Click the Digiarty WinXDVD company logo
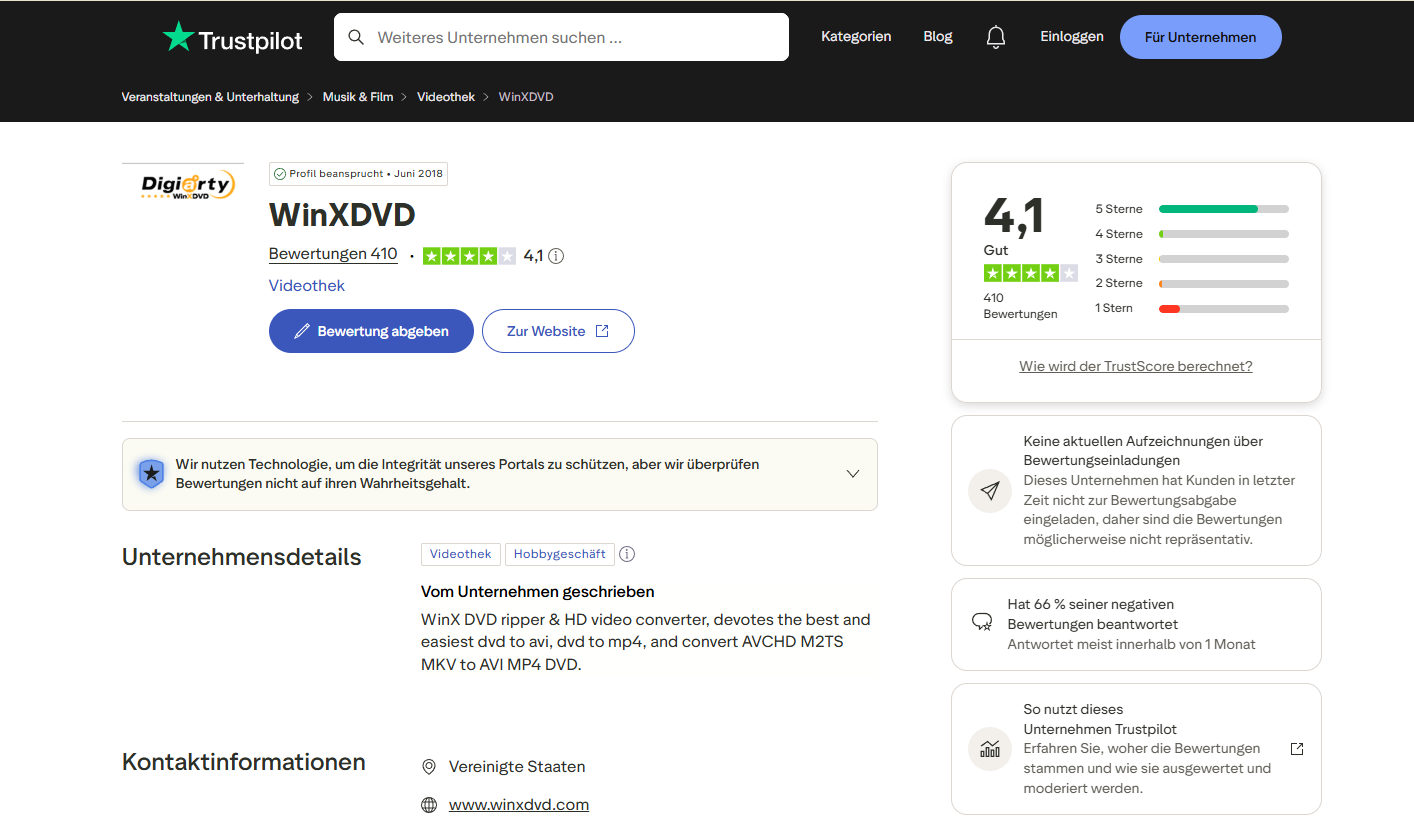 [x=183, y=185]
